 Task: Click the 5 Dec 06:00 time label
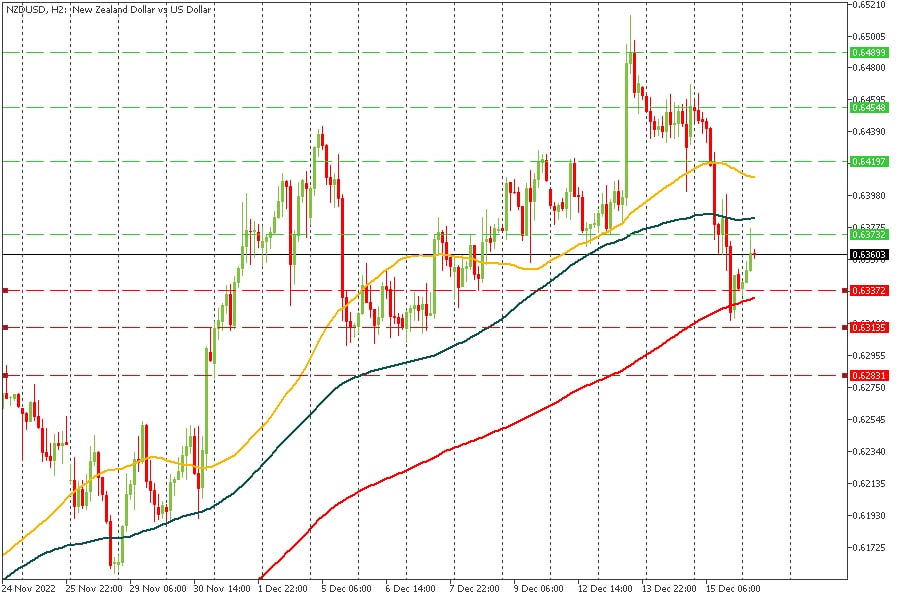(346, 589)
